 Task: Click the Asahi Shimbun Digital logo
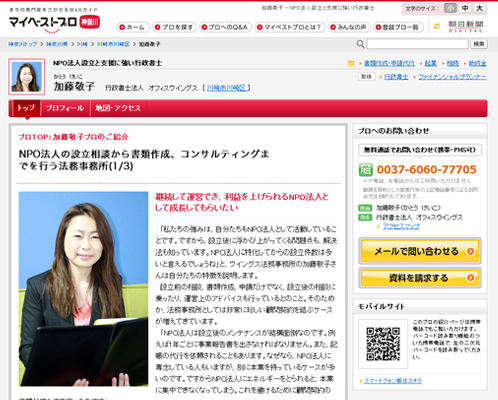tap(465, 26)
